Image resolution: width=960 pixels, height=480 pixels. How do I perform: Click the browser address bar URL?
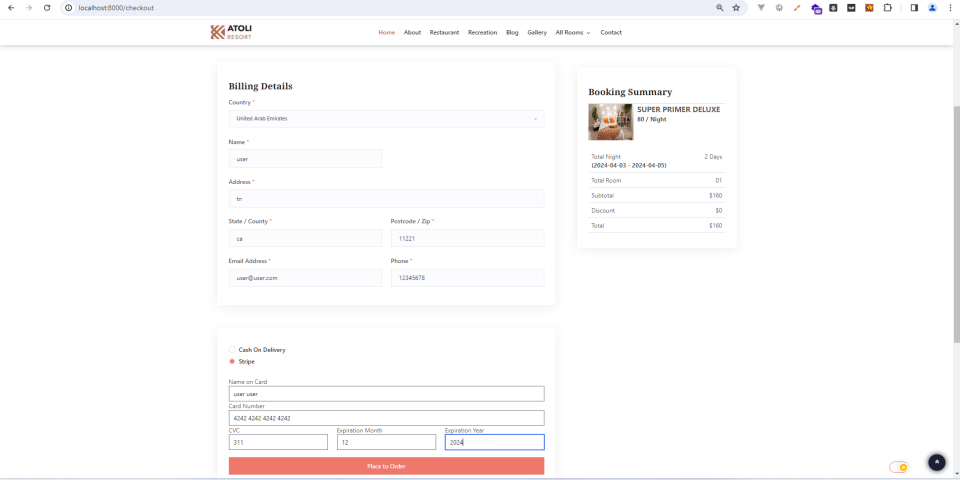116,8
